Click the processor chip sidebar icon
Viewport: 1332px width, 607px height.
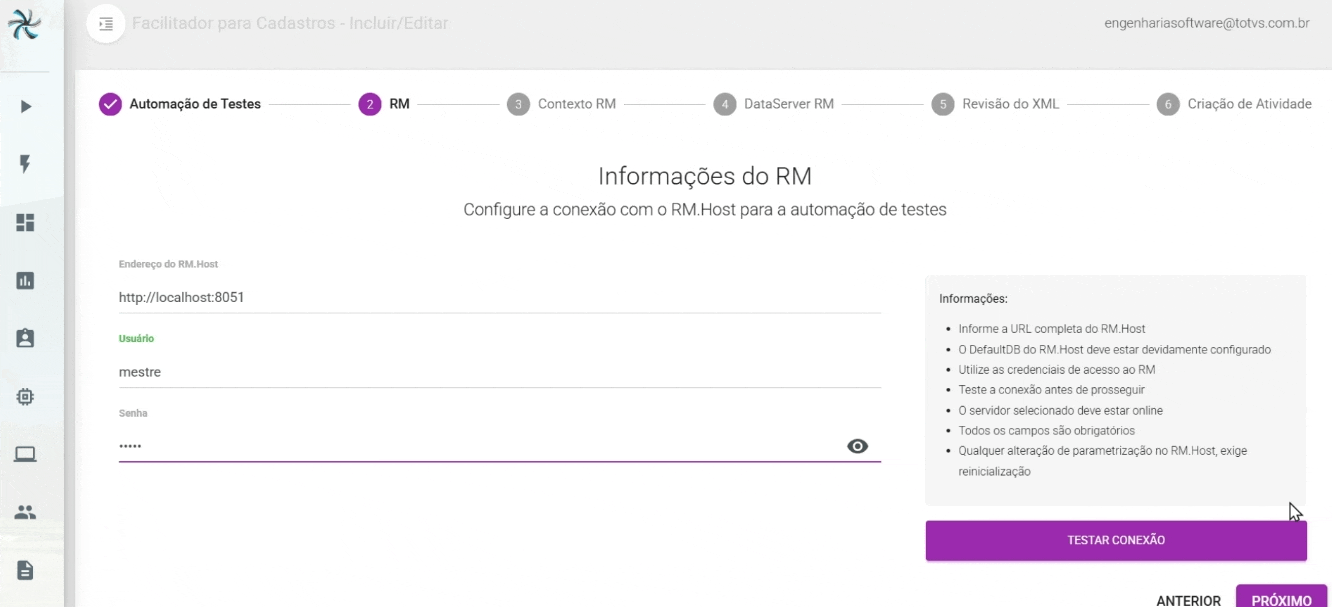pos(26,397)
